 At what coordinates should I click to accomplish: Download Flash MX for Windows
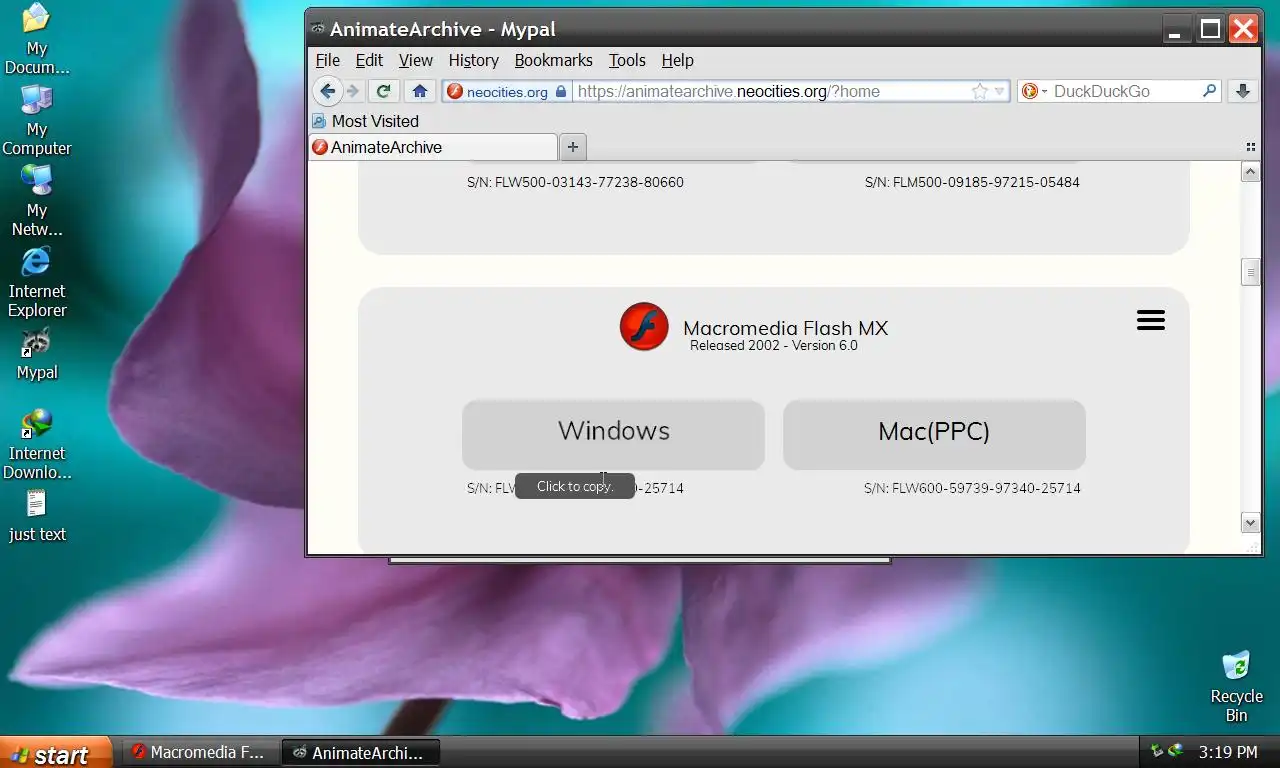613,434
